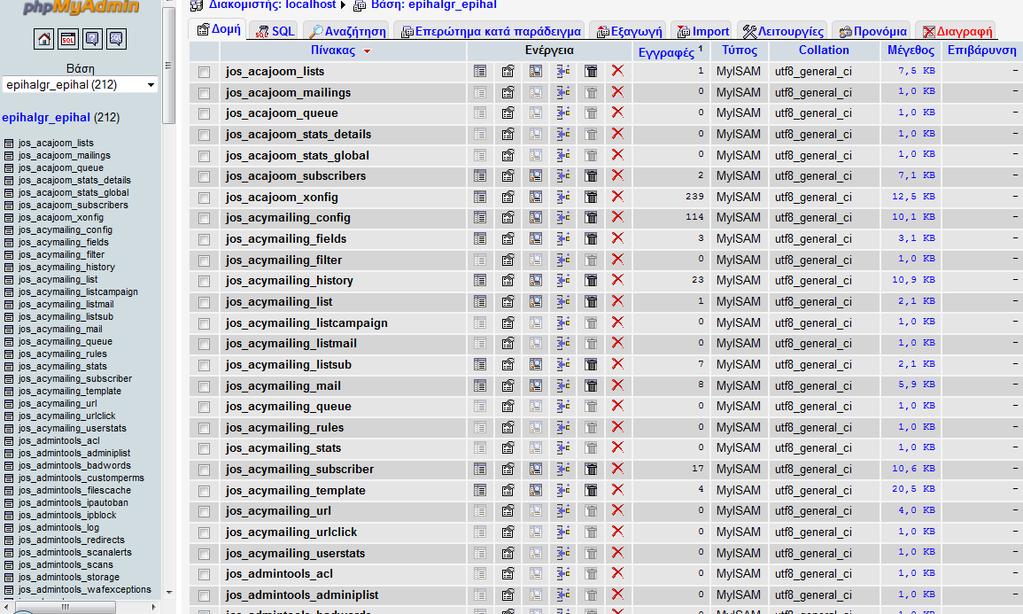Open epihalgr_epihal database link in sidebar

46,117
